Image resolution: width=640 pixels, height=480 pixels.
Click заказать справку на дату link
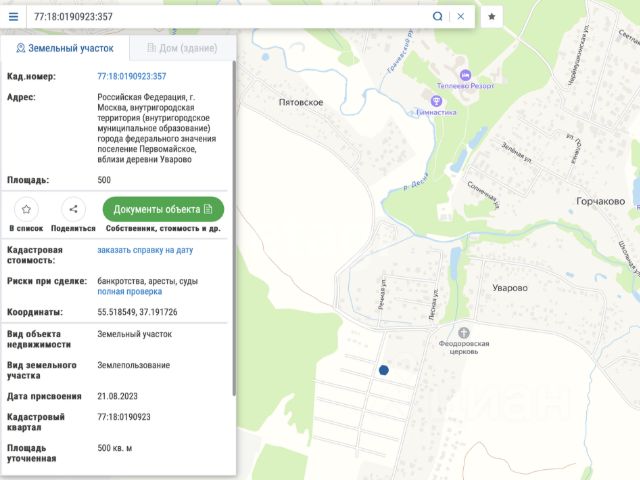pos(145,250)
